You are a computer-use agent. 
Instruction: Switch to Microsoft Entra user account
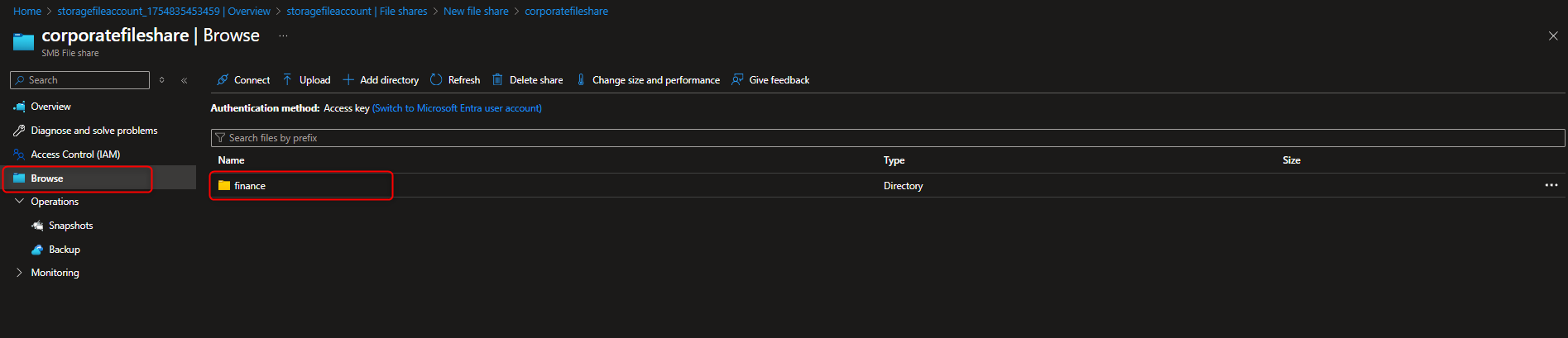(x=457, y=108)
